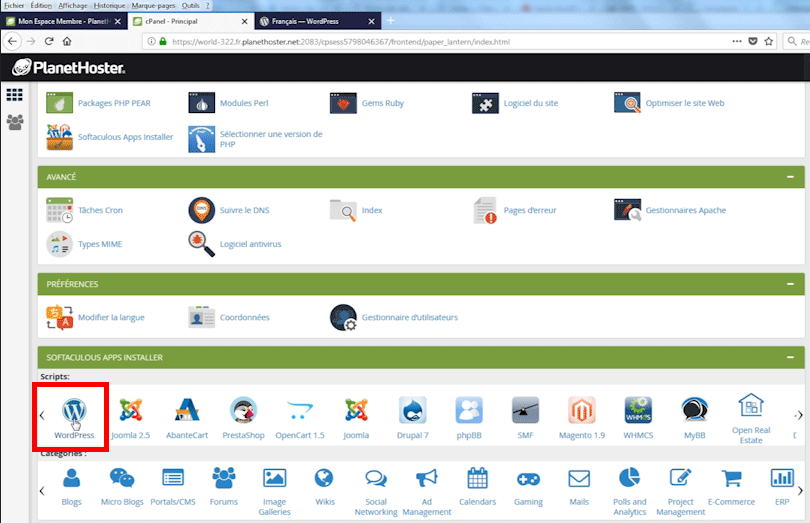This screenshot has width=810, height=523.
Task: Open the OpenCart 1.5 icon
Action: tap(300, 410)
